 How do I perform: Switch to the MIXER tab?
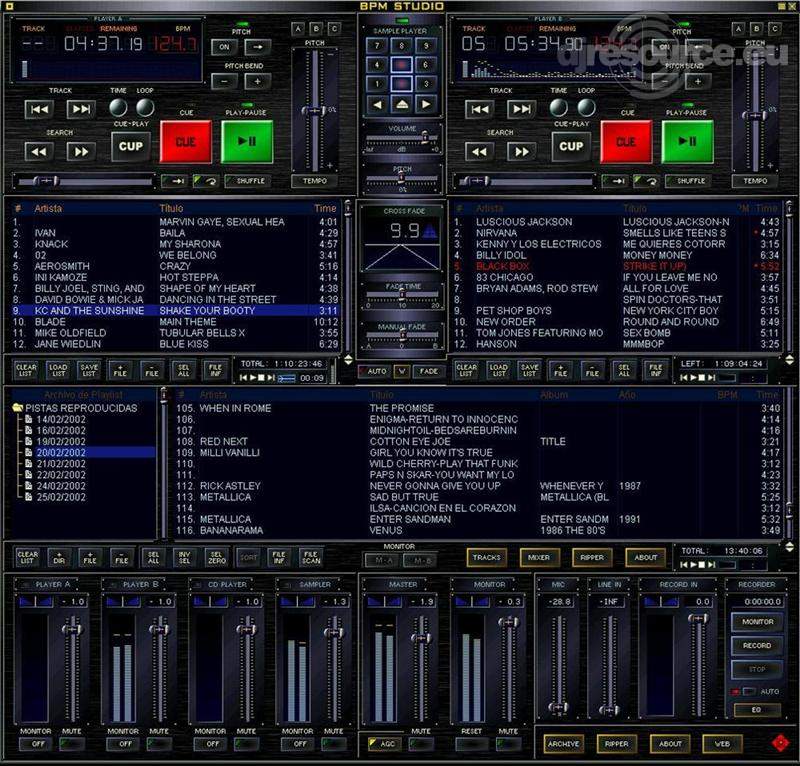click(x=539, y=557)
